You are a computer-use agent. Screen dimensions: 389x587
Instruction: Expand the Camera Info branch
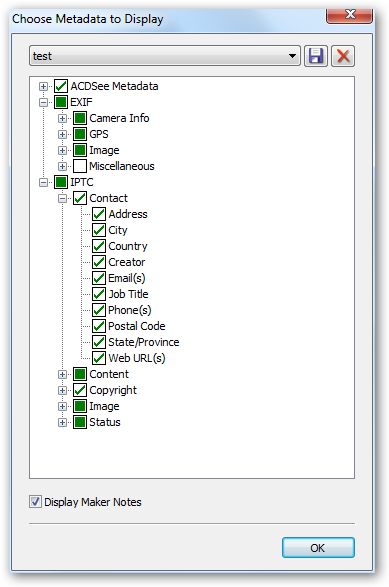tap(63, 119)
